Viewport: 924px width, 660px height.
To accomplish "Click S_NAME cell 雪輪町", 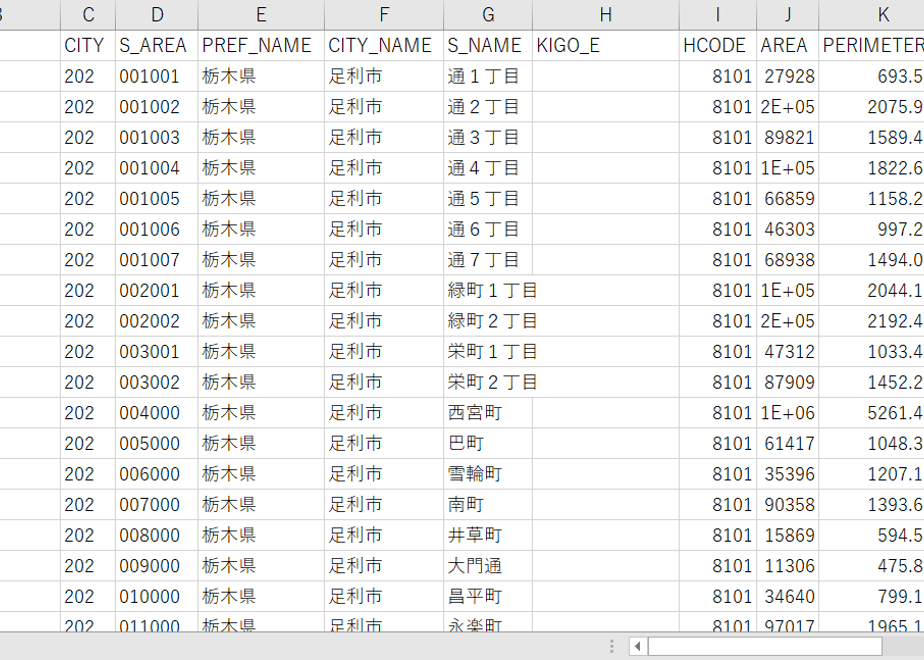I will pos(488,474).
